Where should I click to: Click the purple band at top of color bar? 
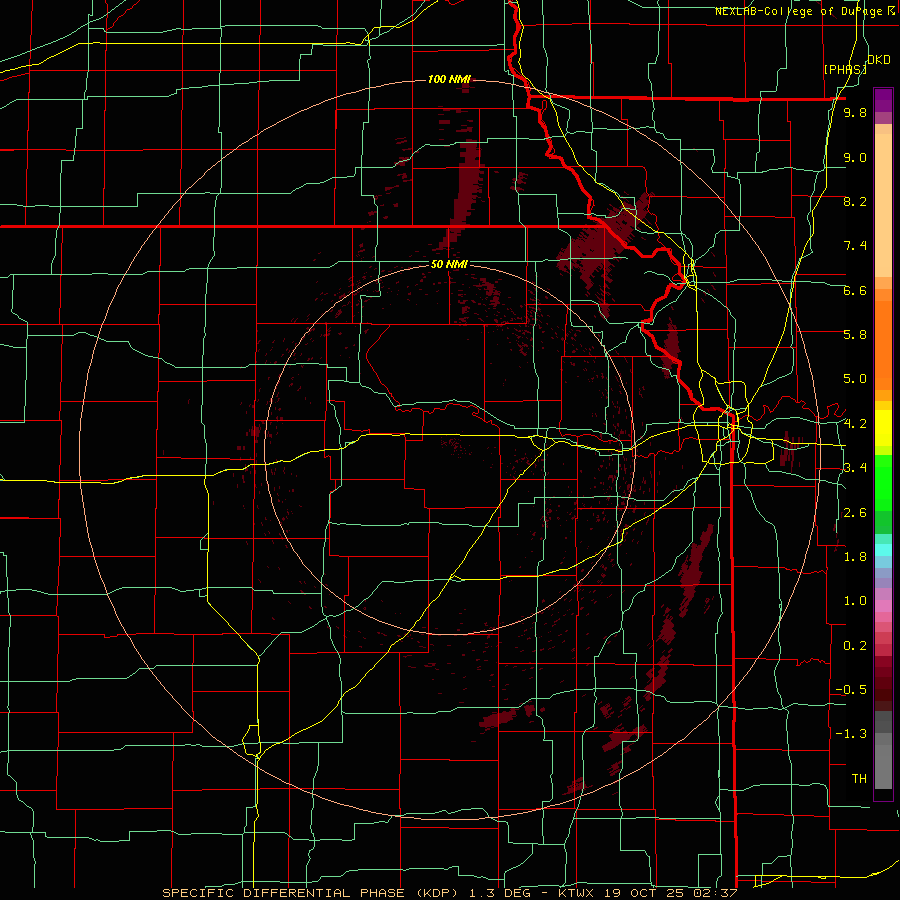coord(883,100)
